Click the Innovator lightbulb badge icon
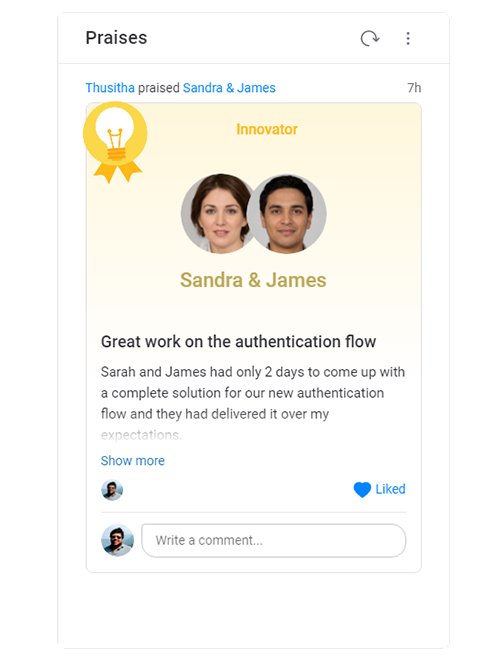Image resolution: width=504 pixels, height=659 pixels. pyautogui.click(x=115, y=142)
